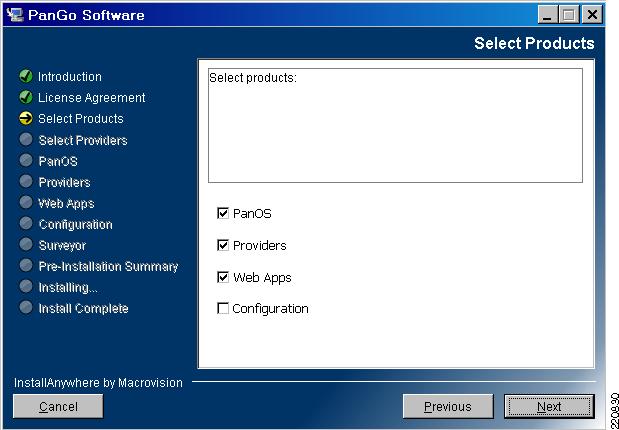Viewport: 619px width, 430px height.
Task: Click the gray bullet beside PanOS step
Action: coord(26,160)
